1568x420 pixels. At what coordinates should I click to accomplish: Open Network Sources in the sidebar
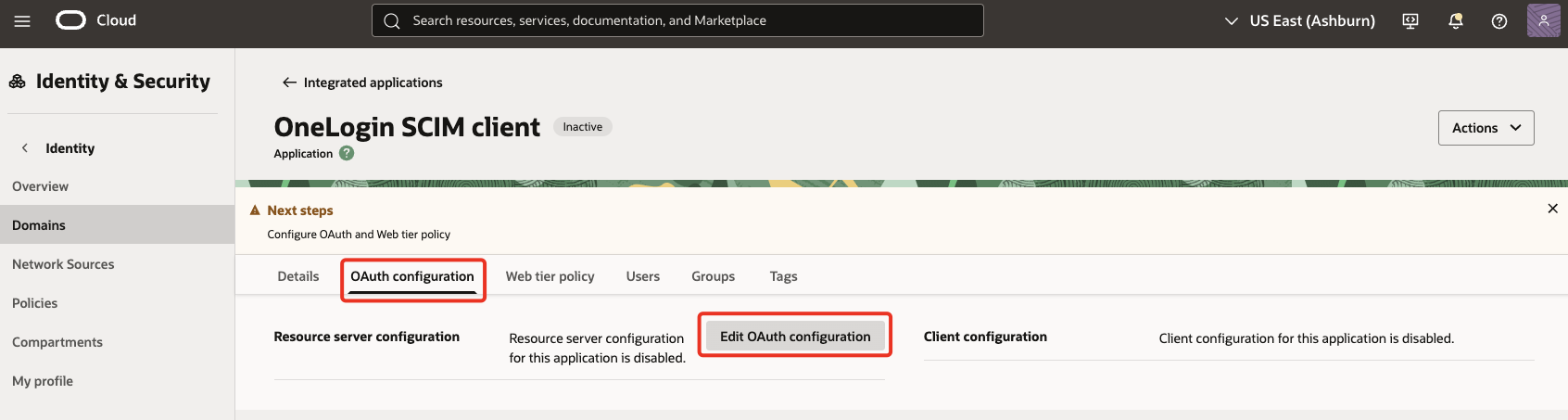click(63, 264)
